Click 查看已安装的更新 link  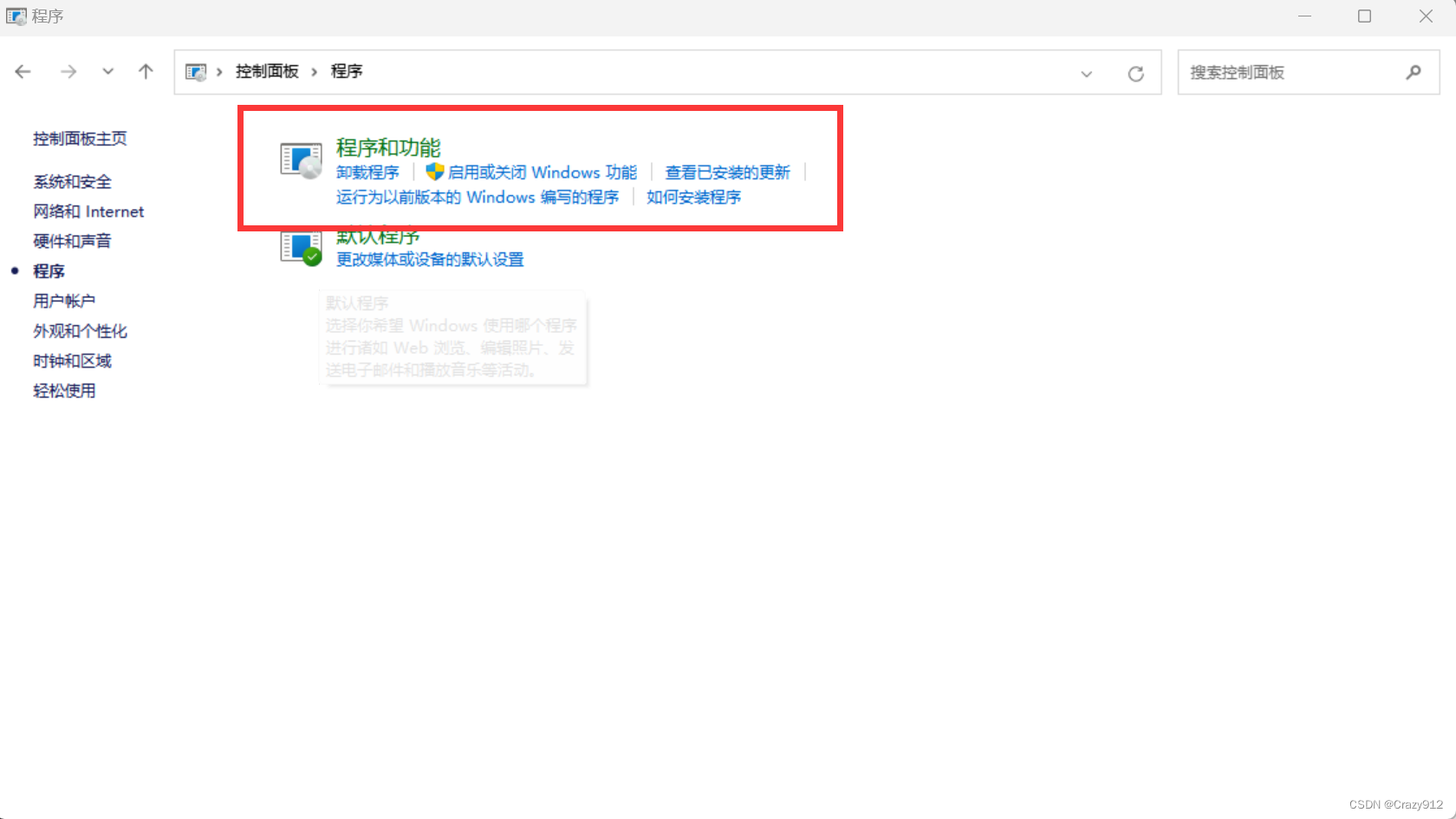[727, 172]
